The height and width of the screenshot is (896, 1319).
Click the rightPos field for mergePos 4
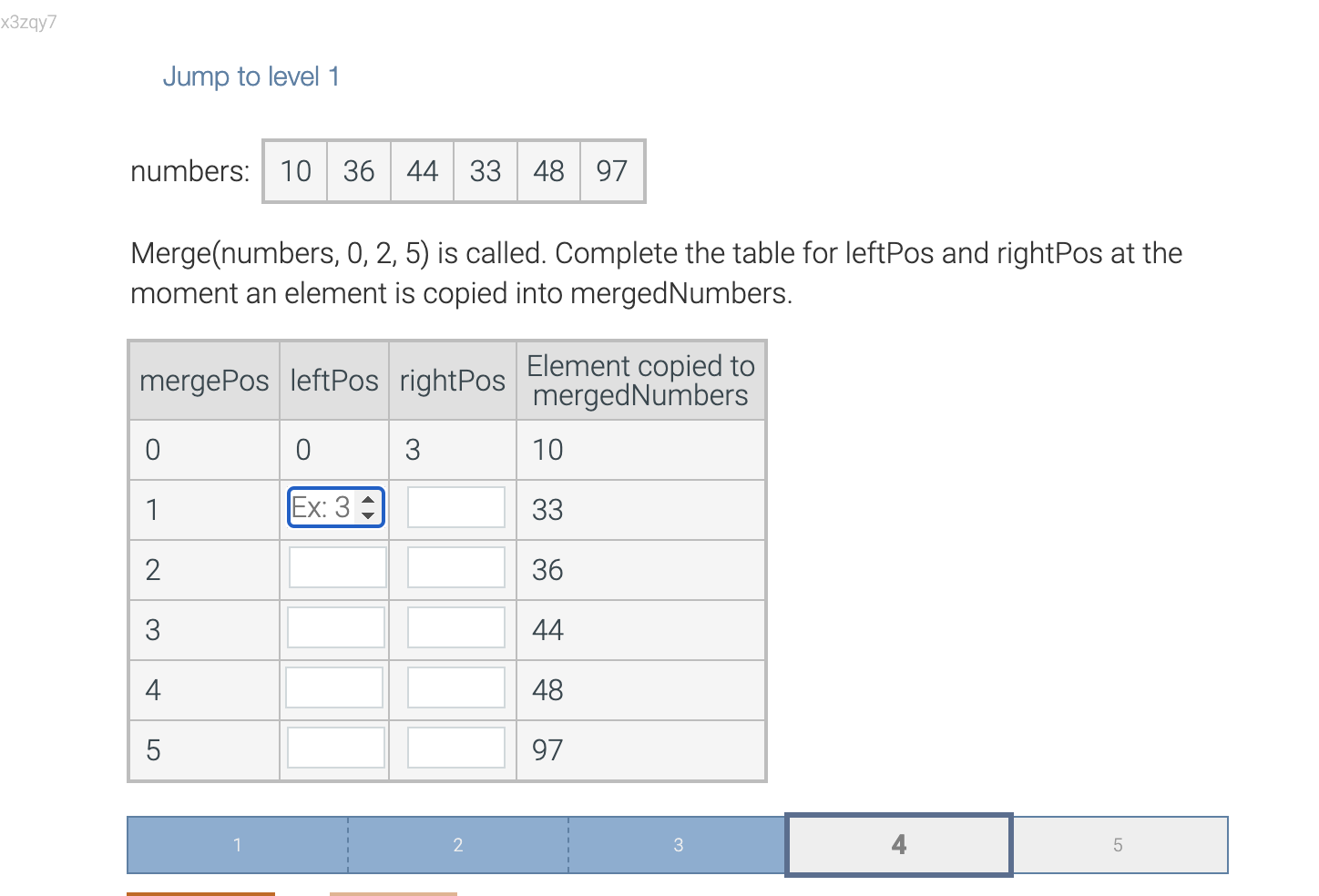point(455,687)
